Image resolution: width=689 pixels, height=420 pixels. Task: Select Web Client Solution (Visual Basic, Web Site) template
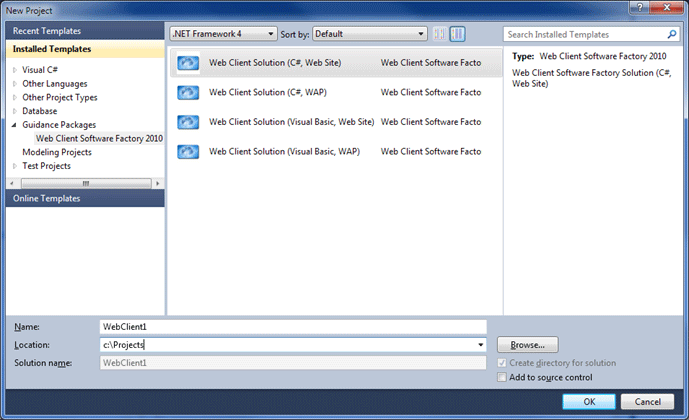pyautogui.click(x=336, y=122)
